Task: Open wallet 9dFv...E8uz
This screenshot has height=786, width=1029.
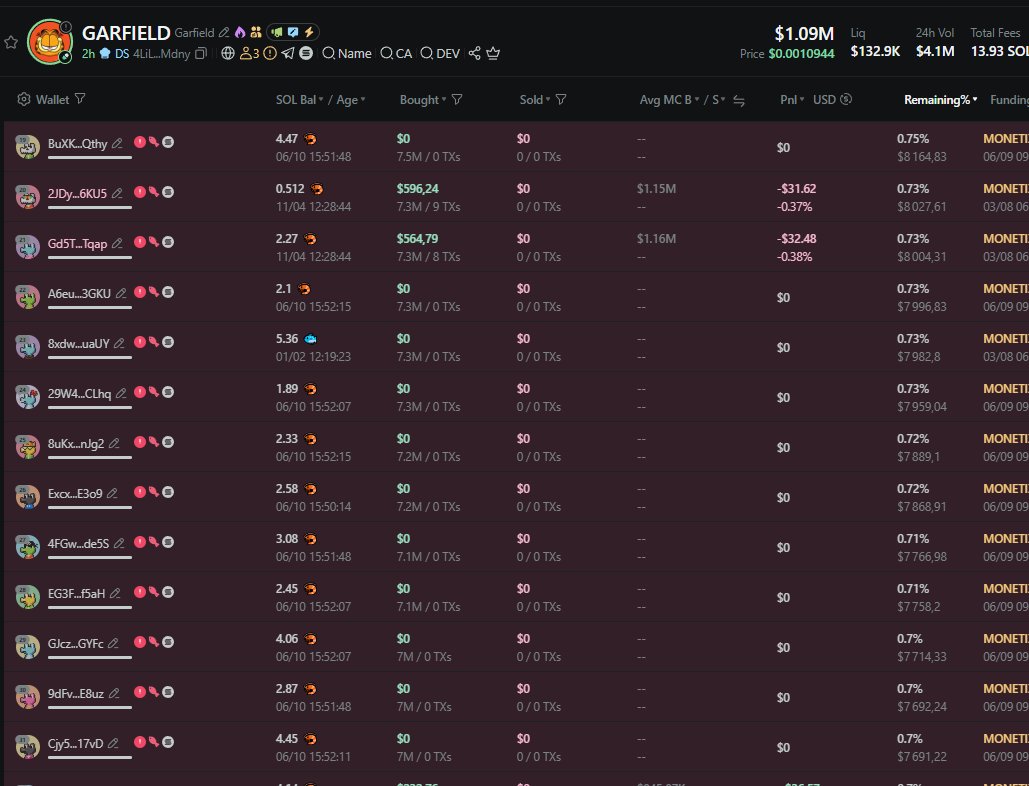Action: tap(75, 693)
